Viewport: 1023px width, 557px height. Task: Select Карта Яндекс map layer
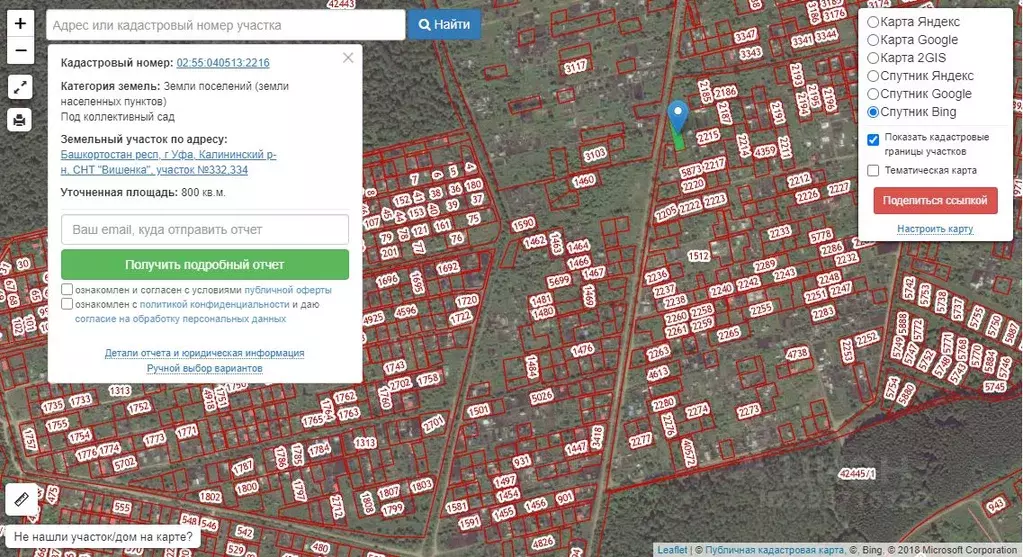click(873, 22)
